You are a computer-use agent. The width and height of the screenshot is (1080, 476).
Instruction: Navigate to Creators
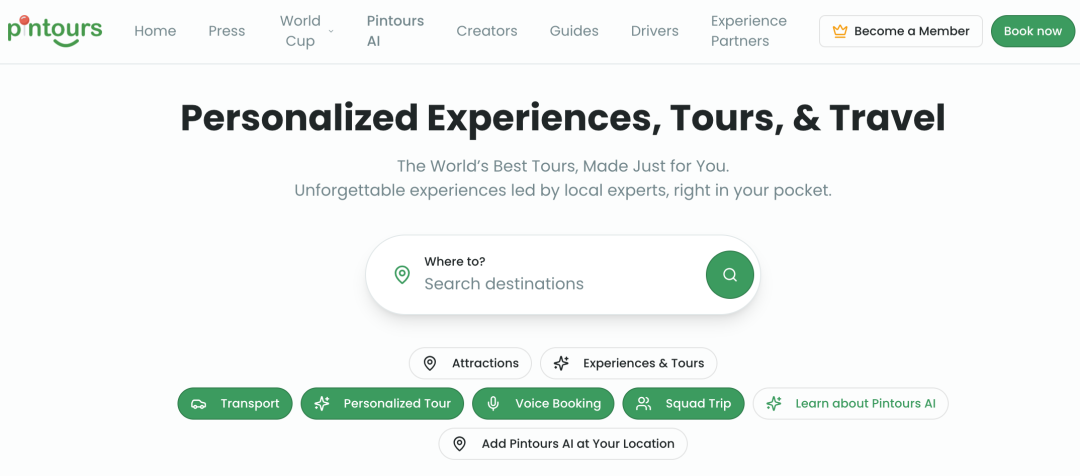[x=486, y=31]
